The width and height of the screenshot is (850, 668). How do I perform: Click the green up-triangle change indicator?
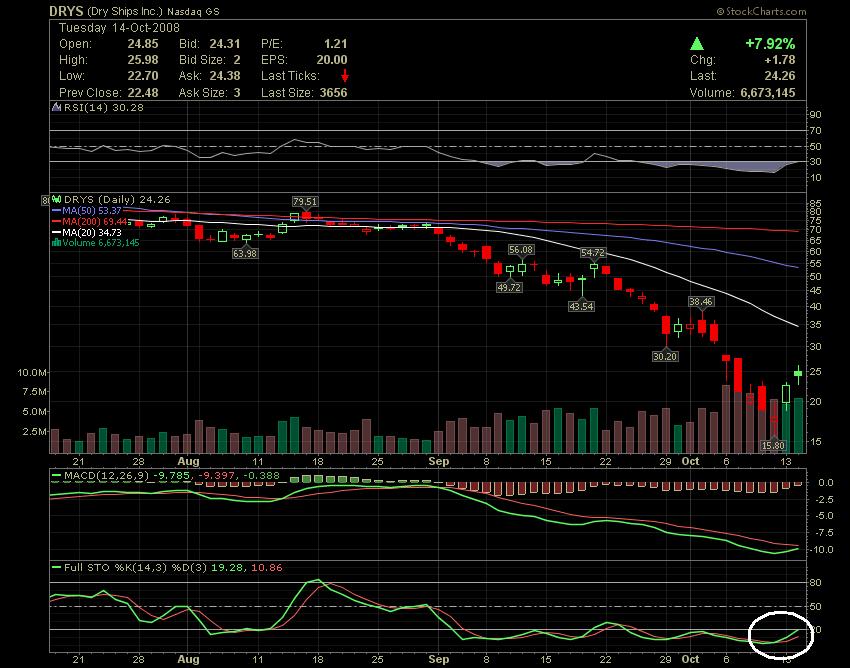(697, 44)
